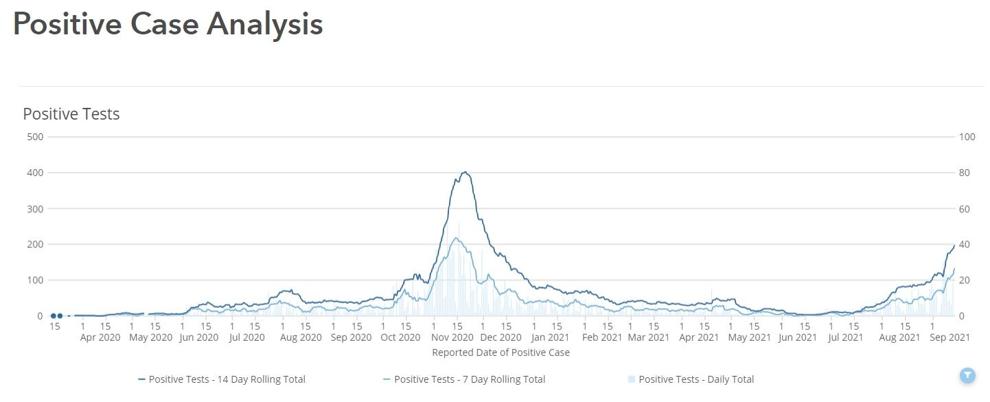Select the 7-day line peak in Nov 2020
This screenshot has height=402, width=990.
tap(455, 238)
